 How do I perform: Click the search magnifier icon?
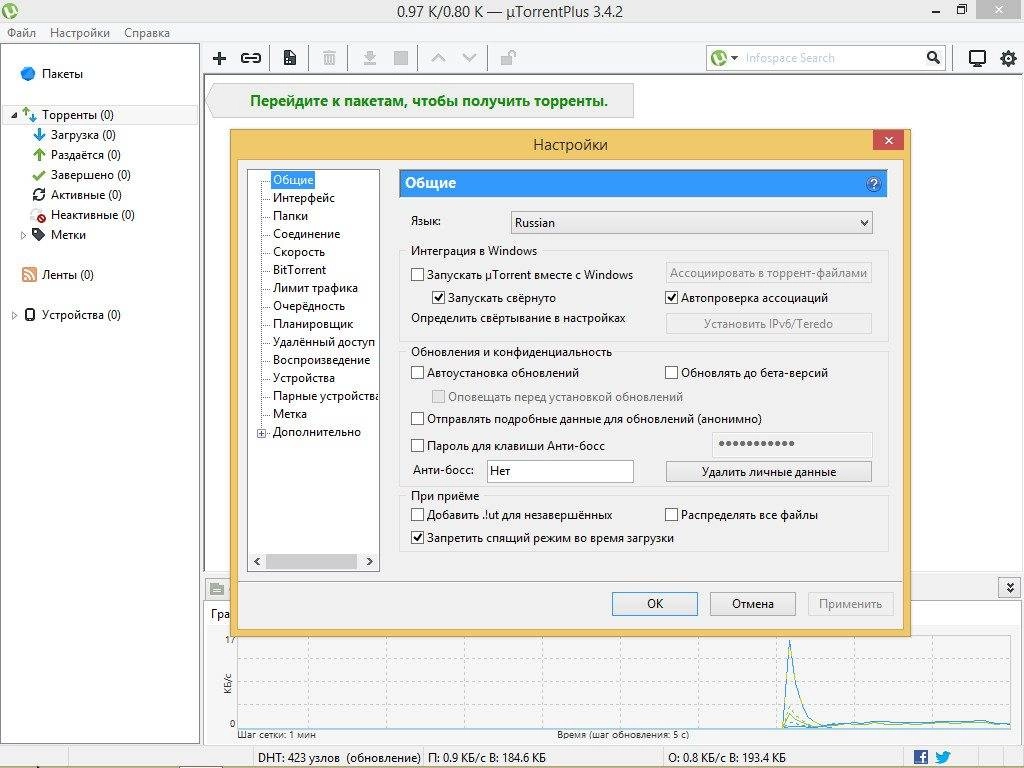(933, 58)
